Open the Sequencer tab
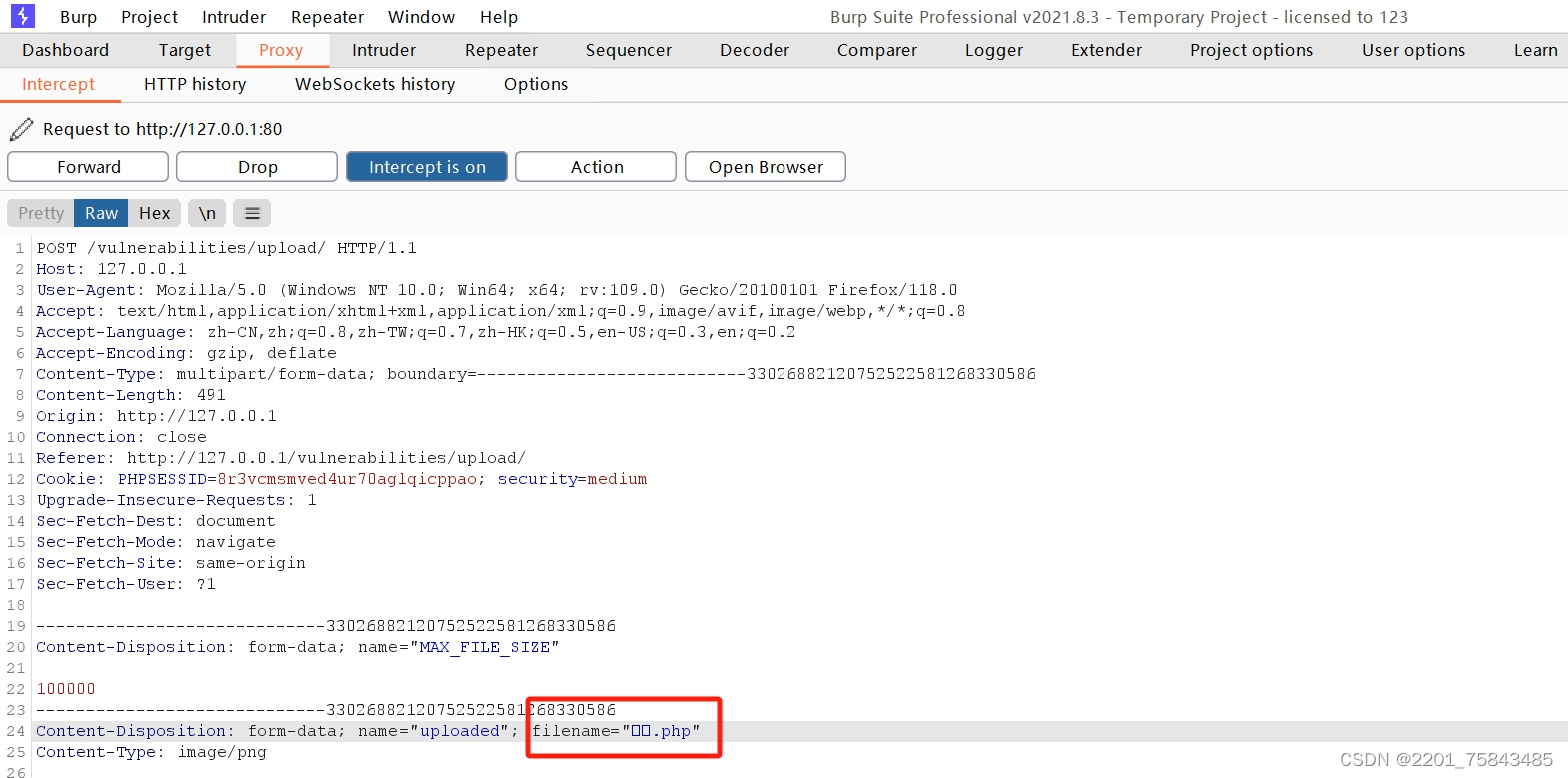This screenshot has width=1568, height=778. tap(629, 50)
